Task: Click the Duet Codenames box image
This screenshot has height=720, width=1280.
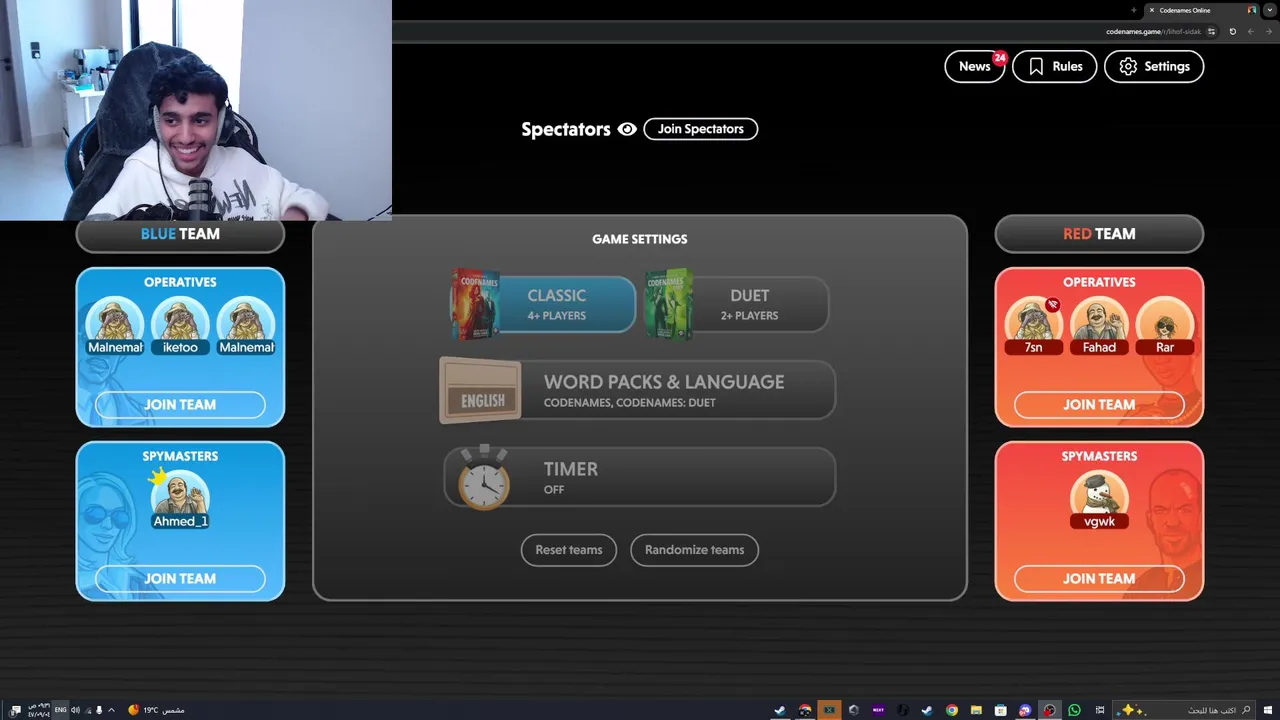Action: tap(669, 304)
